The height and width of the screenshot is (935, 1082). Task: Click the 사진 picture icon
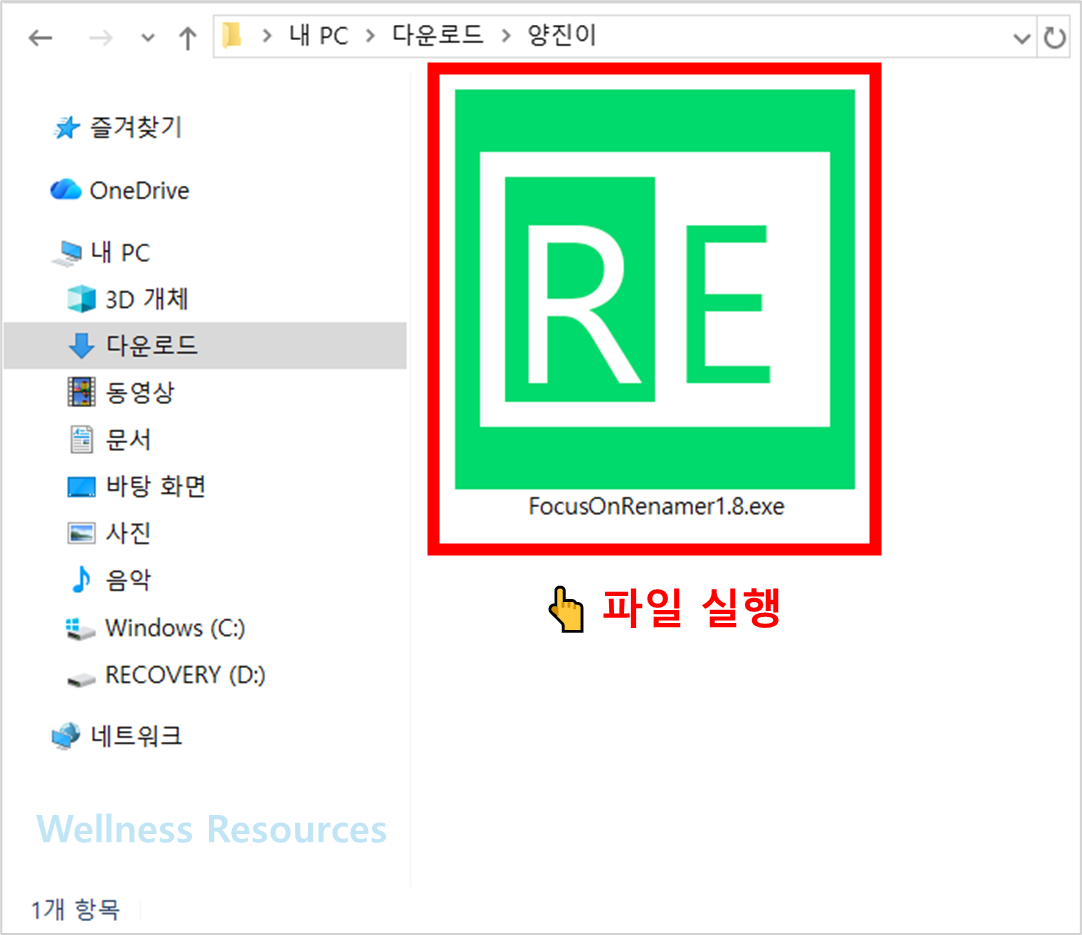coord(81,533)
